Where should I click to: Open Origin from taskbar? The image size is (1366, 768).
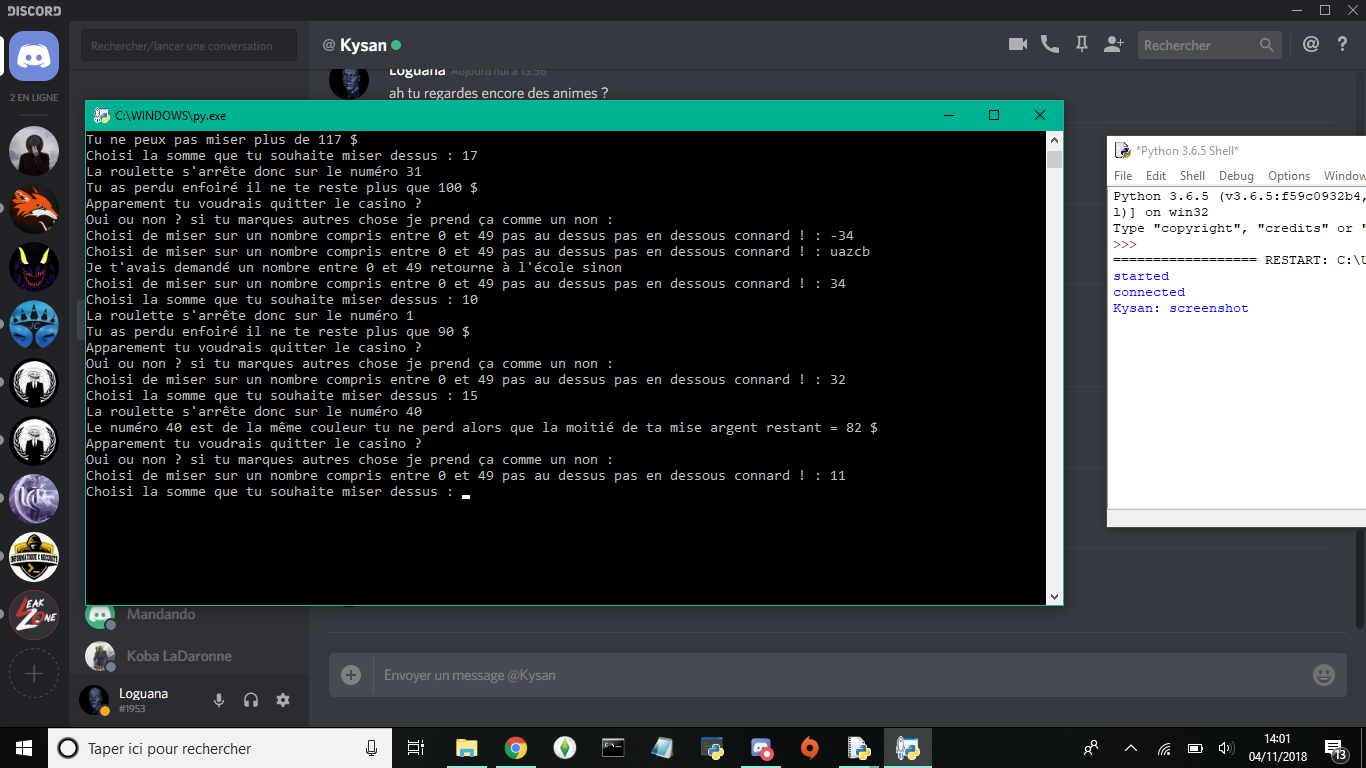[x=810, y=748]
